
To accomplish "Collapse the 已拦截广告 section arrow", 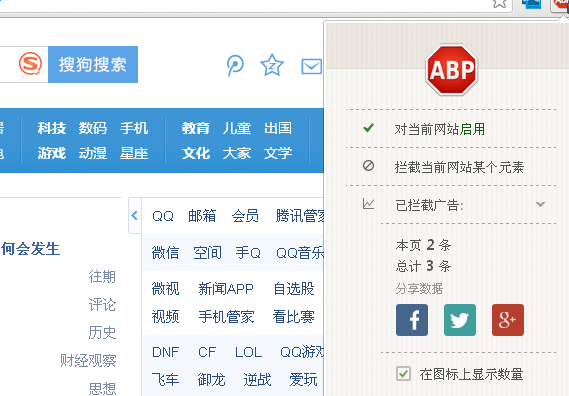I will (x=540, y=204).
